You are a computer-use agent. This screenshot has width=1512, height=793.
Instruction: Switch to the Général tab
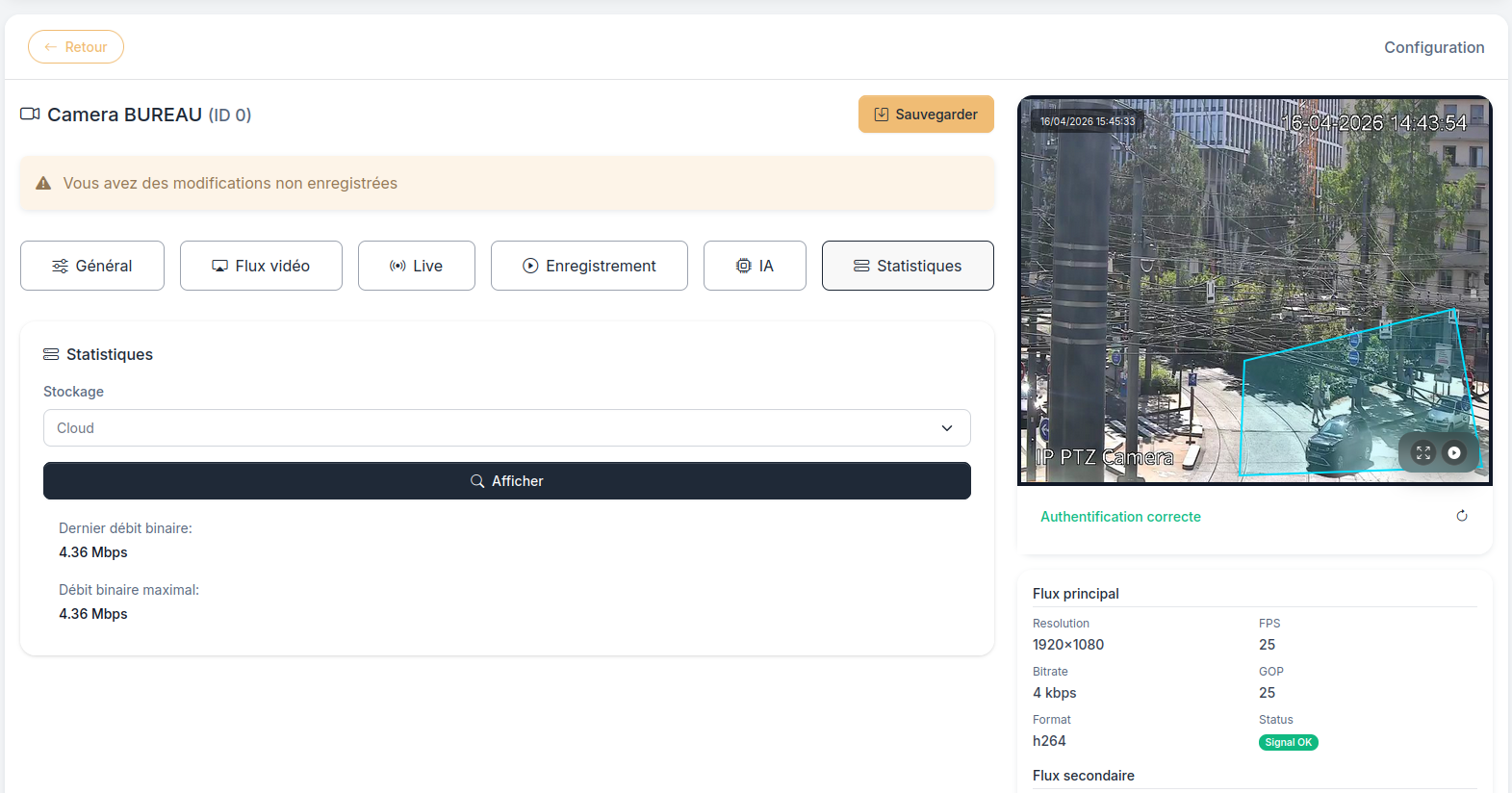[x=92, y=266]
